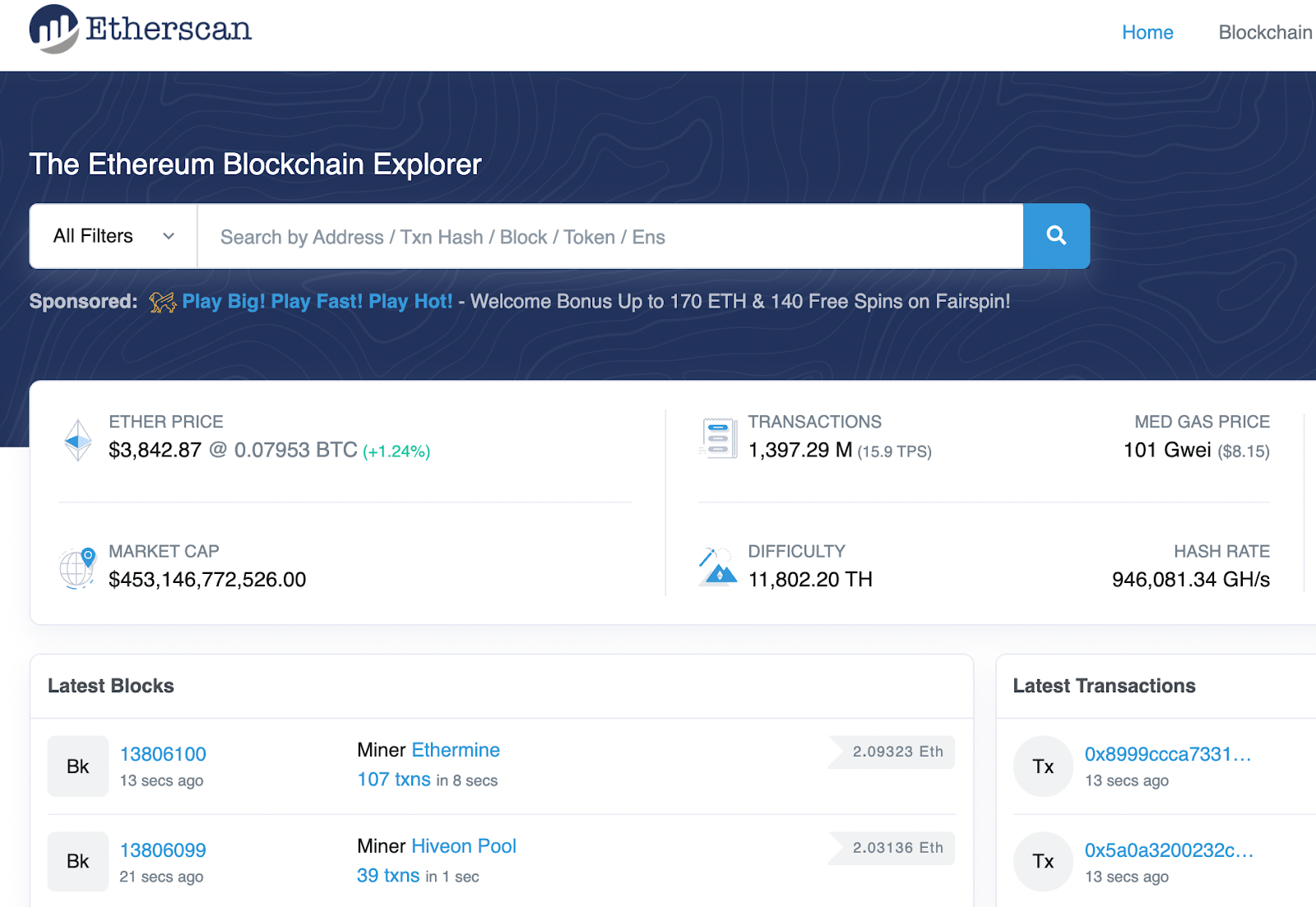This screenshot has width=1316, height=907.
Task: Click the Bk badge for block 13806099
Action: click(x=78, y=861)
